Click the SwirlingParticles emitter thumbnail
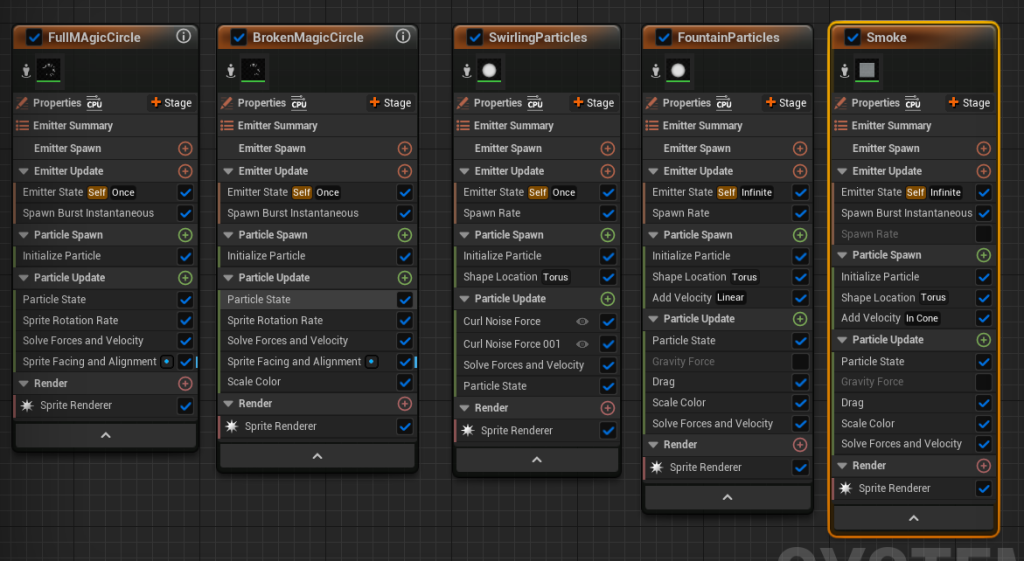 click(489, 71)
